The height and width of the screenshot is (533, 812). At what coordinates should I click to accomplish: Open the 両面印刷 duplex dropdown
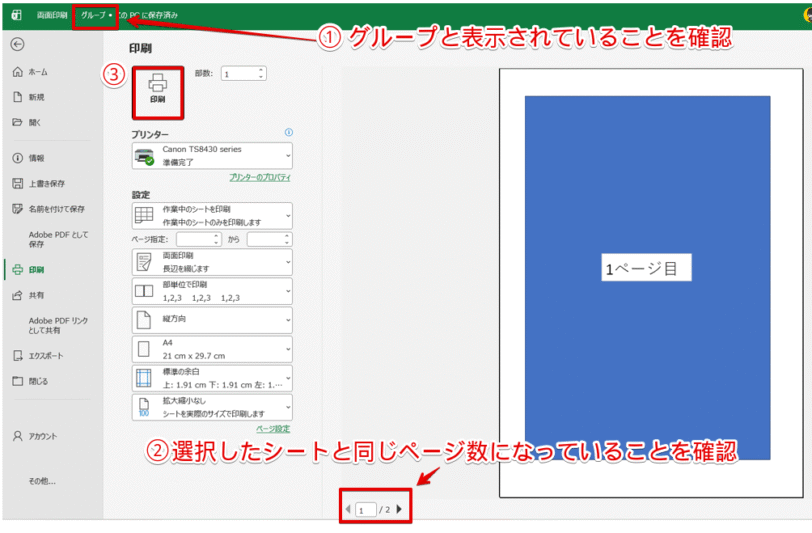(212, 262)
